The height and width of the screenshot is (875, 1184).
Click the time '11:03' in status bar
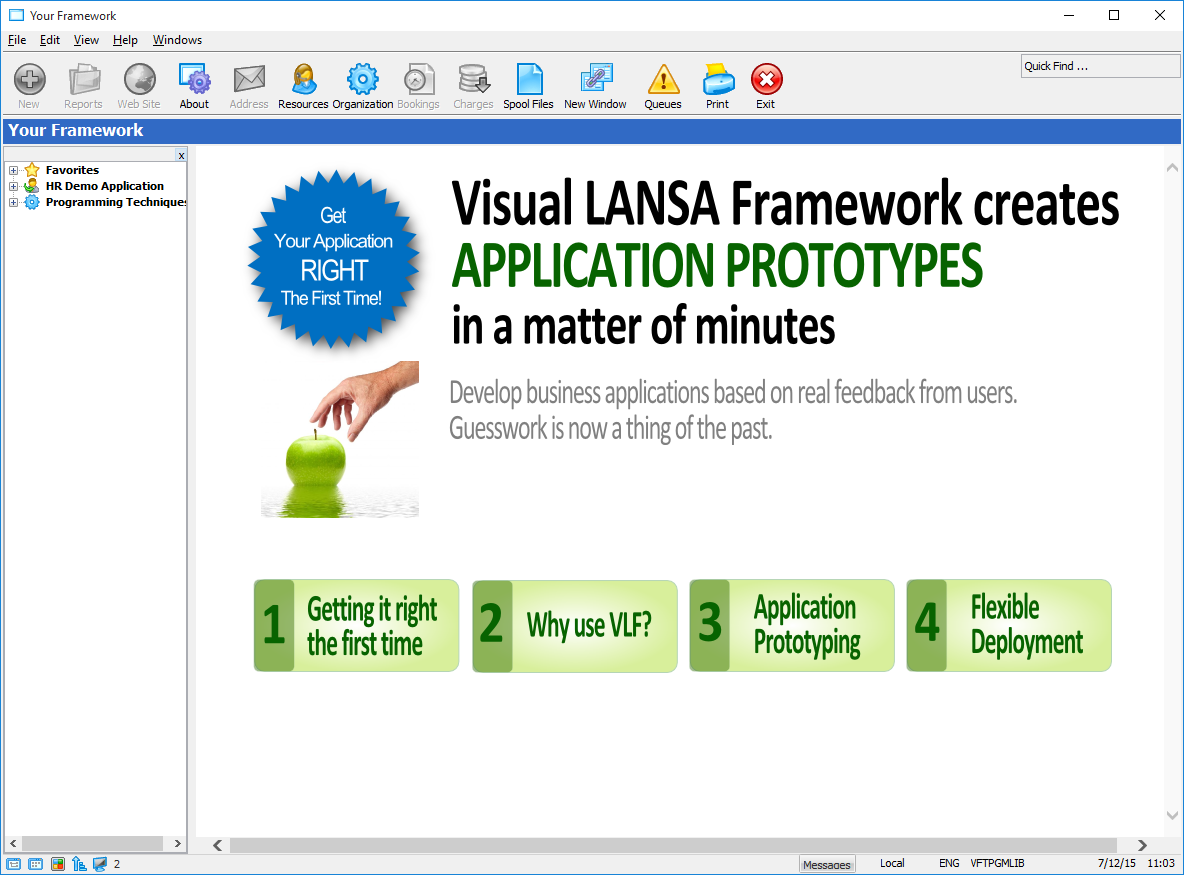(x=1161, y=863)
